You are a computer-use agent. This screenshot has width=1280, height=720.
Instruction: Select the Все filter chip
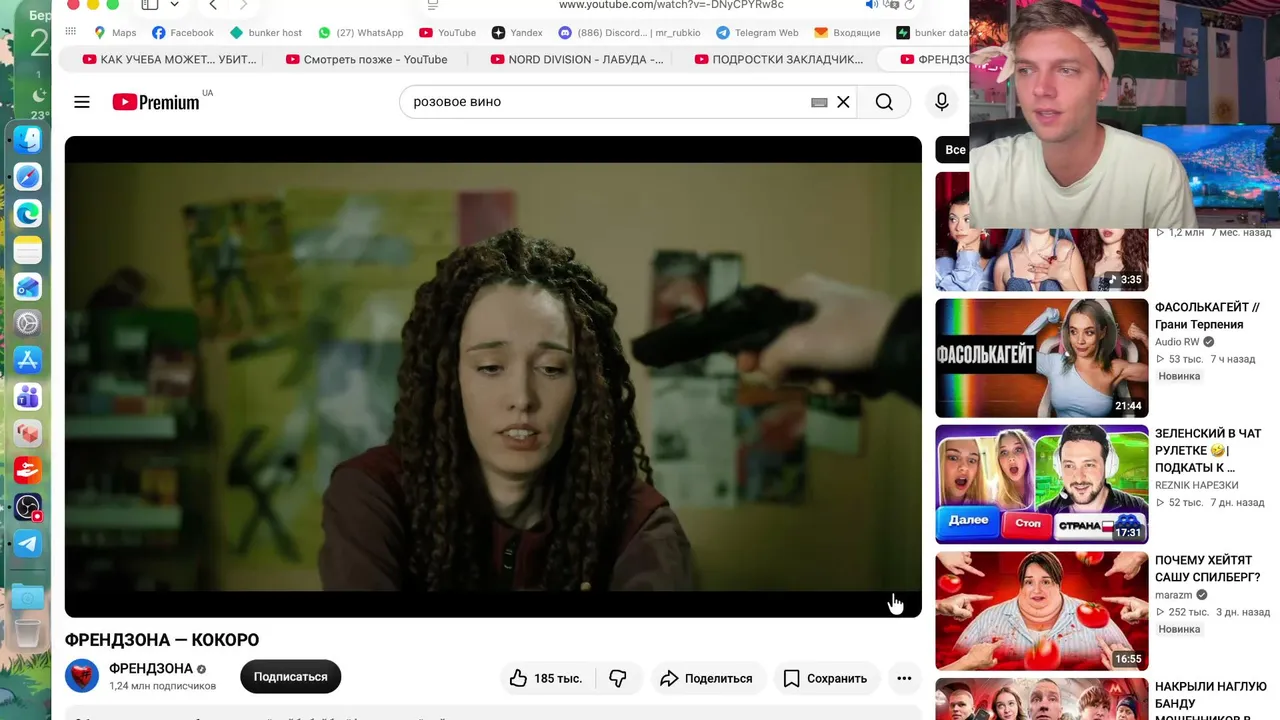956,150
